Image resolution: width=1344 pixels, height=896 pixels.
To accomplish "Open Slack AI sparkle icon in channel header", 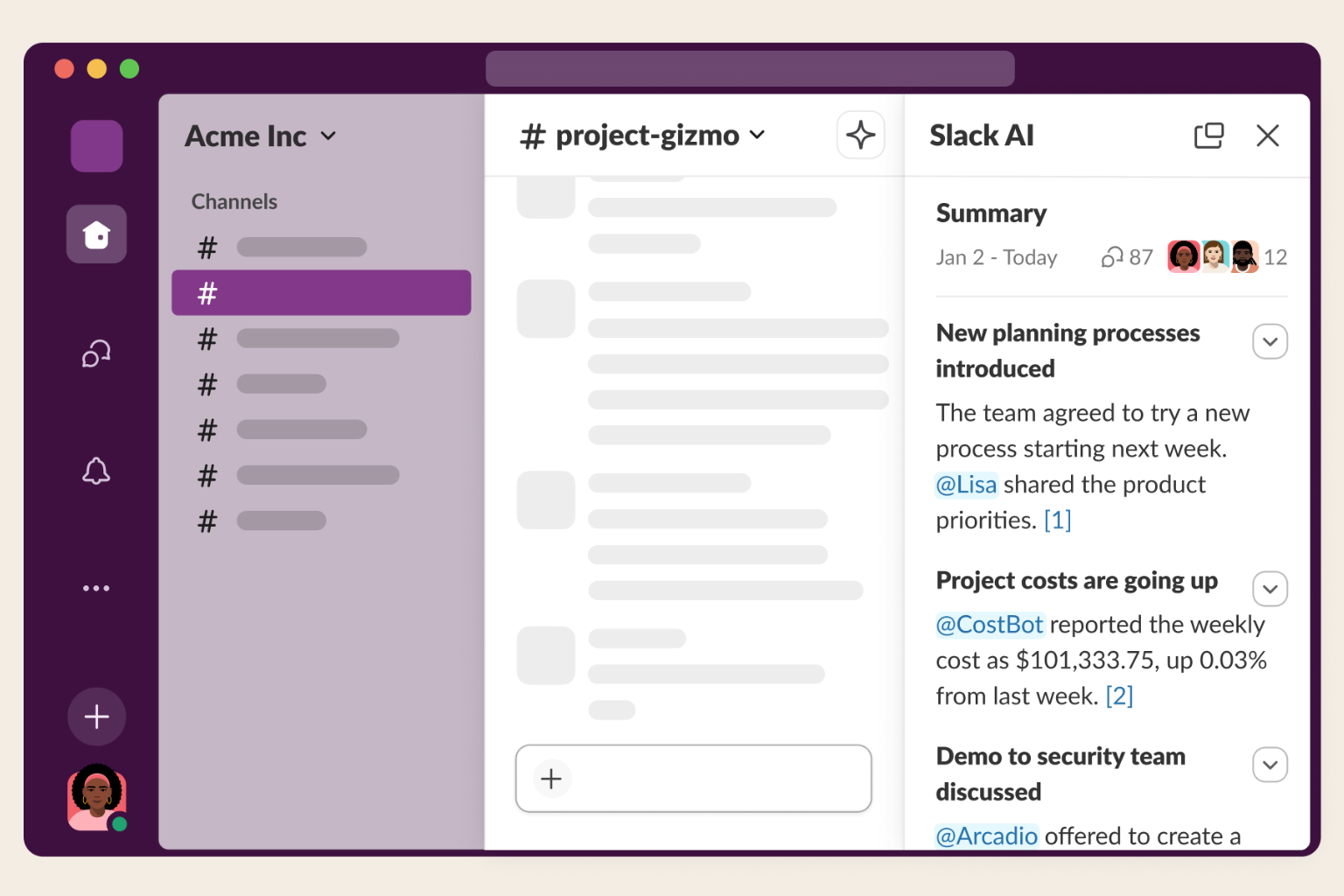I will point(860,136).
